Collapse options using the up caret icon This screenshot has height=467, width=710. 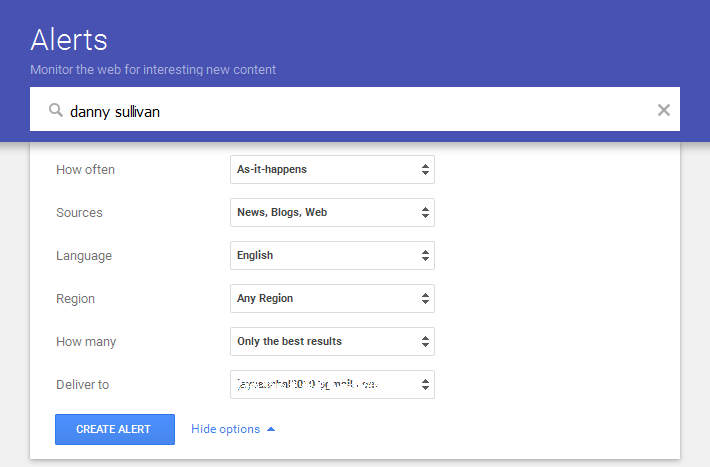coord(271,429)
